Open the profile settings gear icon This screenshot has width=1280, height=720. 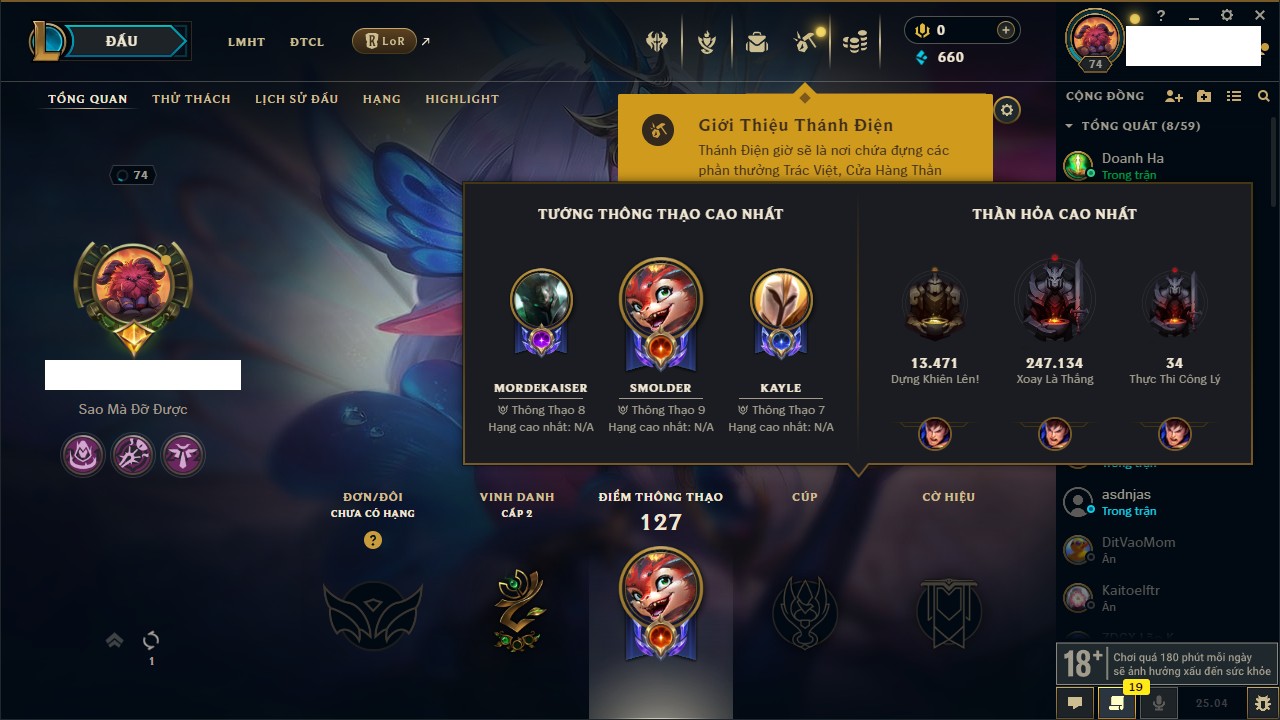(x=1008, y=110)
